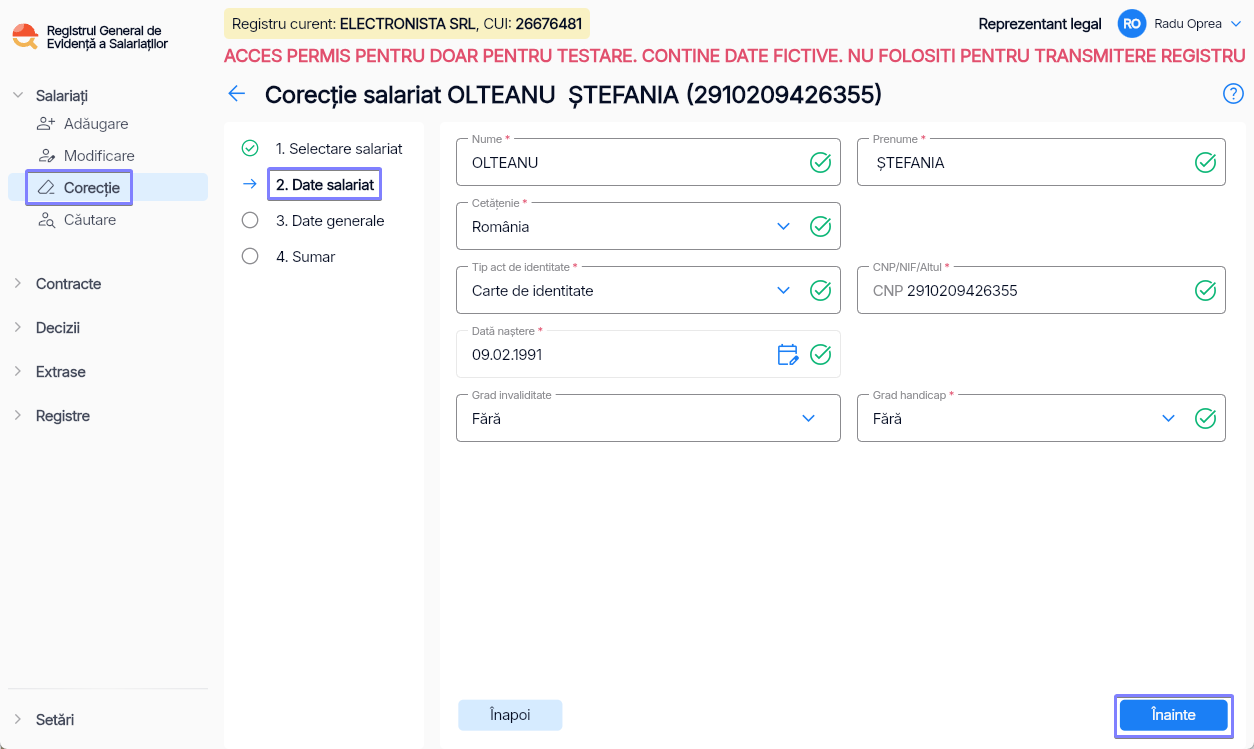Expand the Decizii sidebar section
The width and height of the screenshot is (1254, 749).
click(x=17, y=327)
